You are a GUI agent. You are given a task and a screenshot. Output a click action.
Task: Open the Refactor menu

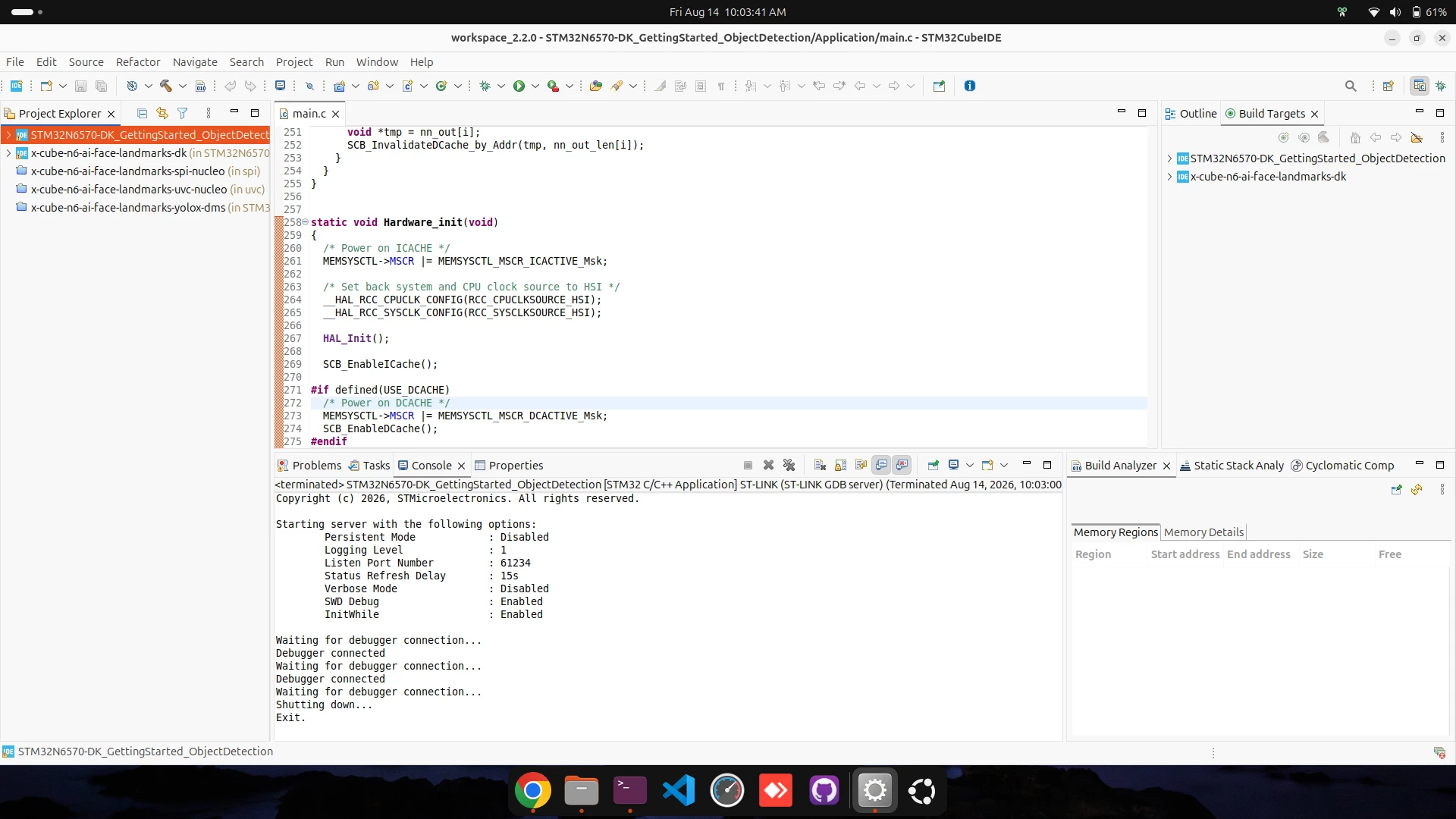coord(138,62)
